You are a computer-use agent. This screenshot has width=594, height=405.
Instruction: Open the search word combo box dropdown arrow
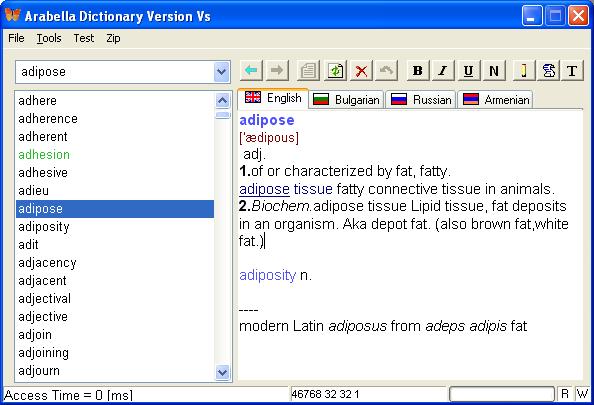point(222,72)
